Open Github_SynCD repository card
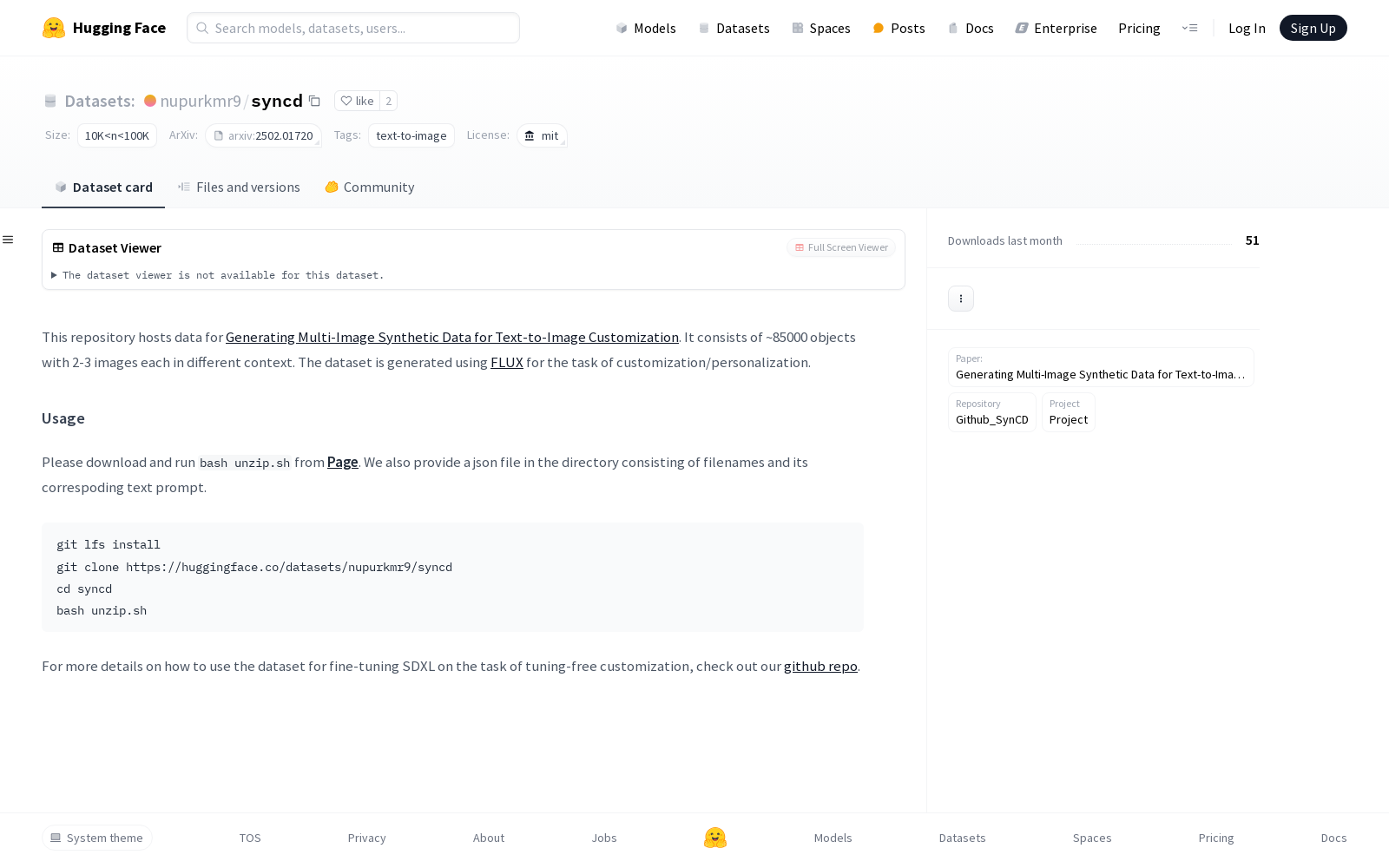The width and height of the screenshot is (1389, 868). (x=992, y=412)
